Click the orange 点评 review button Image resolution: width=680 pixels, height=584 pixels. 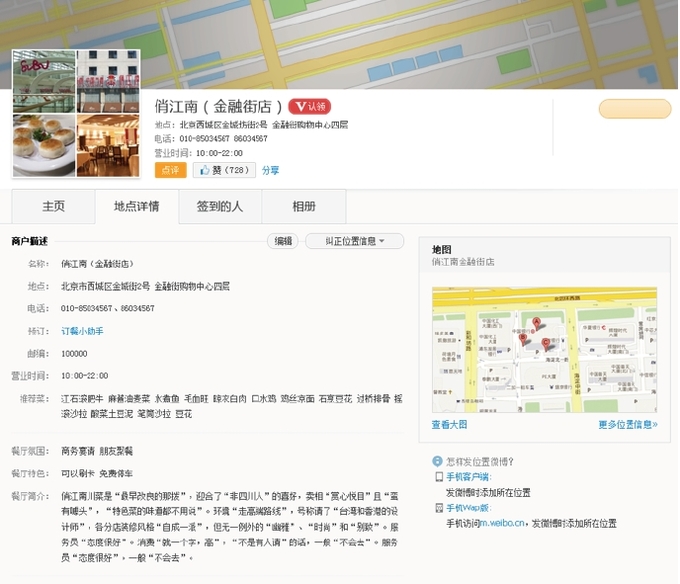pyautogui.click(x=170, y=170)
